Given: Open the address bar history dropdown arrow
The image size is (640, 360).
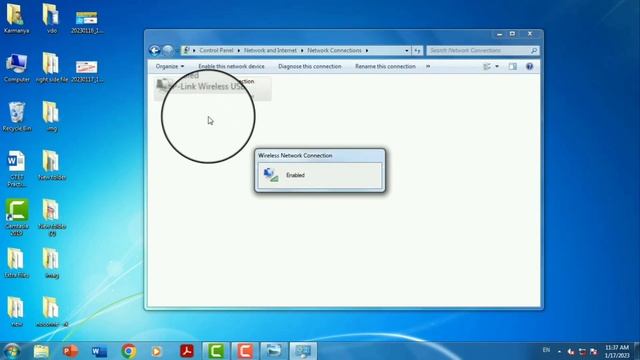Looking at the screenshot, I should tap(407, 51).
